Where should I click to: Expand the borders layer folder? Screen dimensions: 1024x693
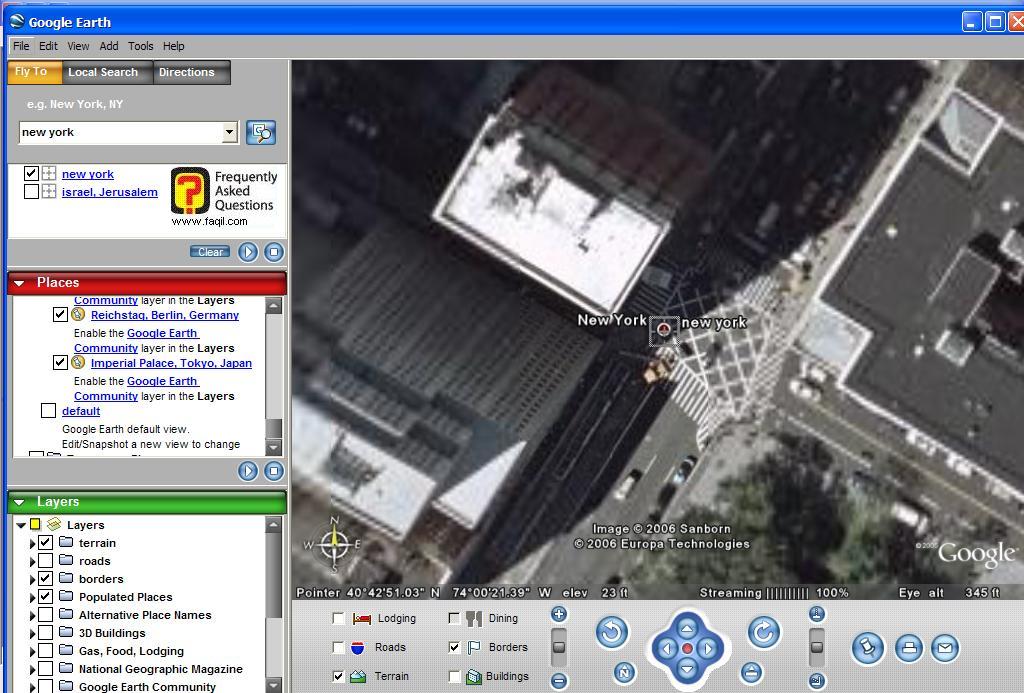(x=32, y=579)
